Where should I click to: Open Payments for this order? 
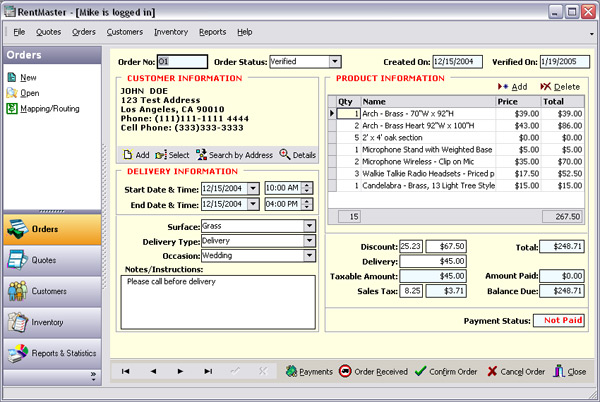click(309, 371)
